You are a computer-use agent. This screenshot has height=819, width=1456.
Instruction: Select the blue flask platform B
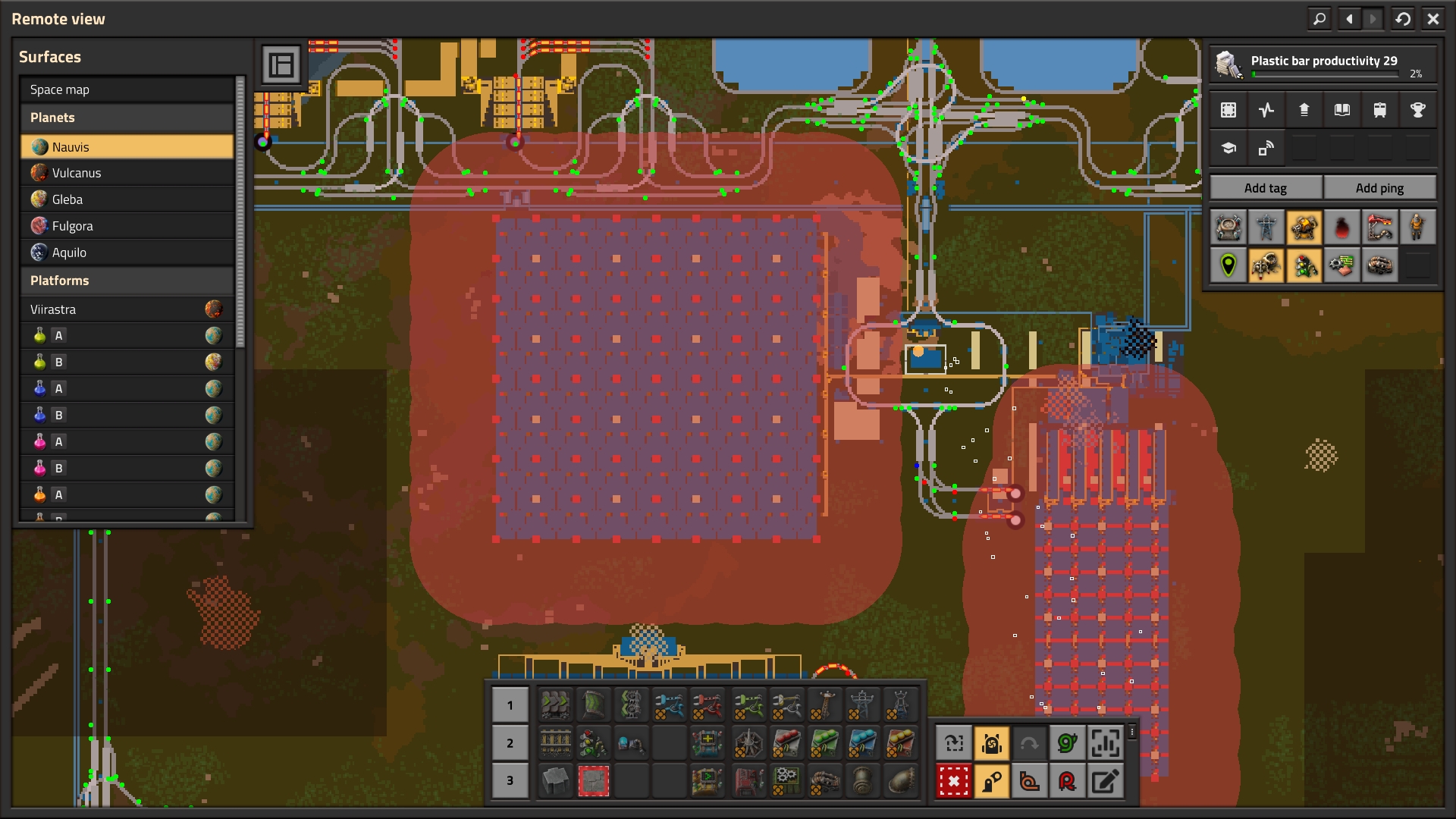127,415
